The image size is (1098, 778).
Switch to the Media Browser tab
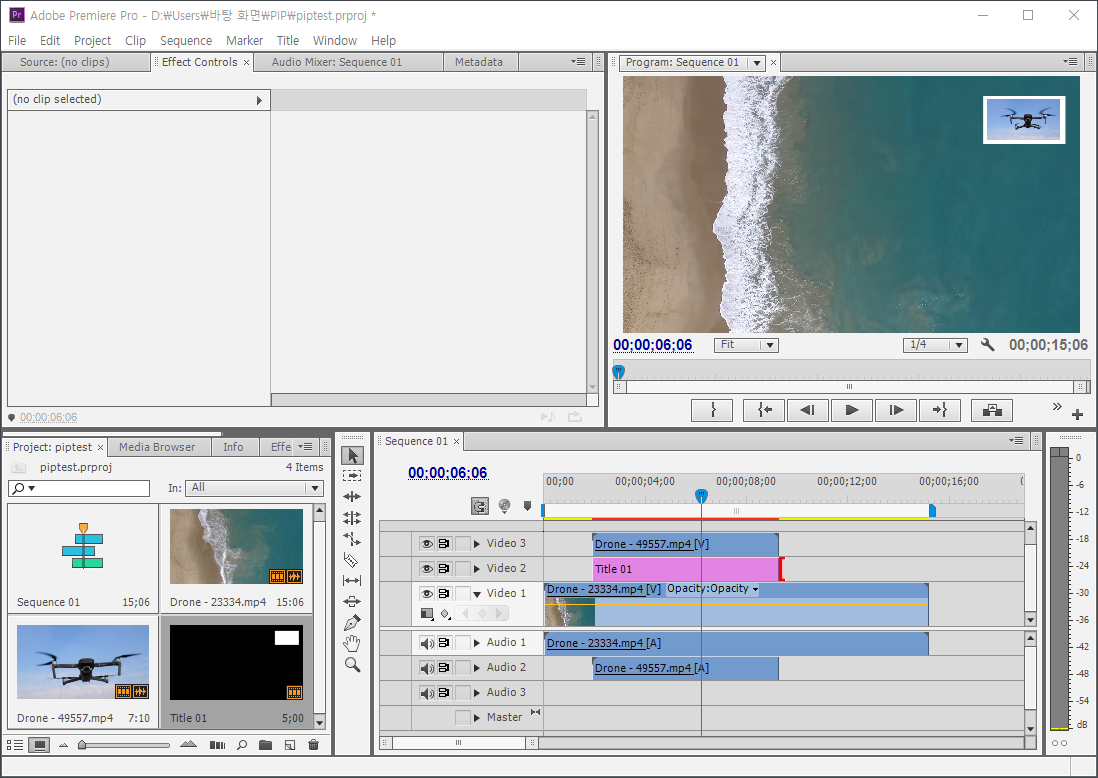[157, 447]
